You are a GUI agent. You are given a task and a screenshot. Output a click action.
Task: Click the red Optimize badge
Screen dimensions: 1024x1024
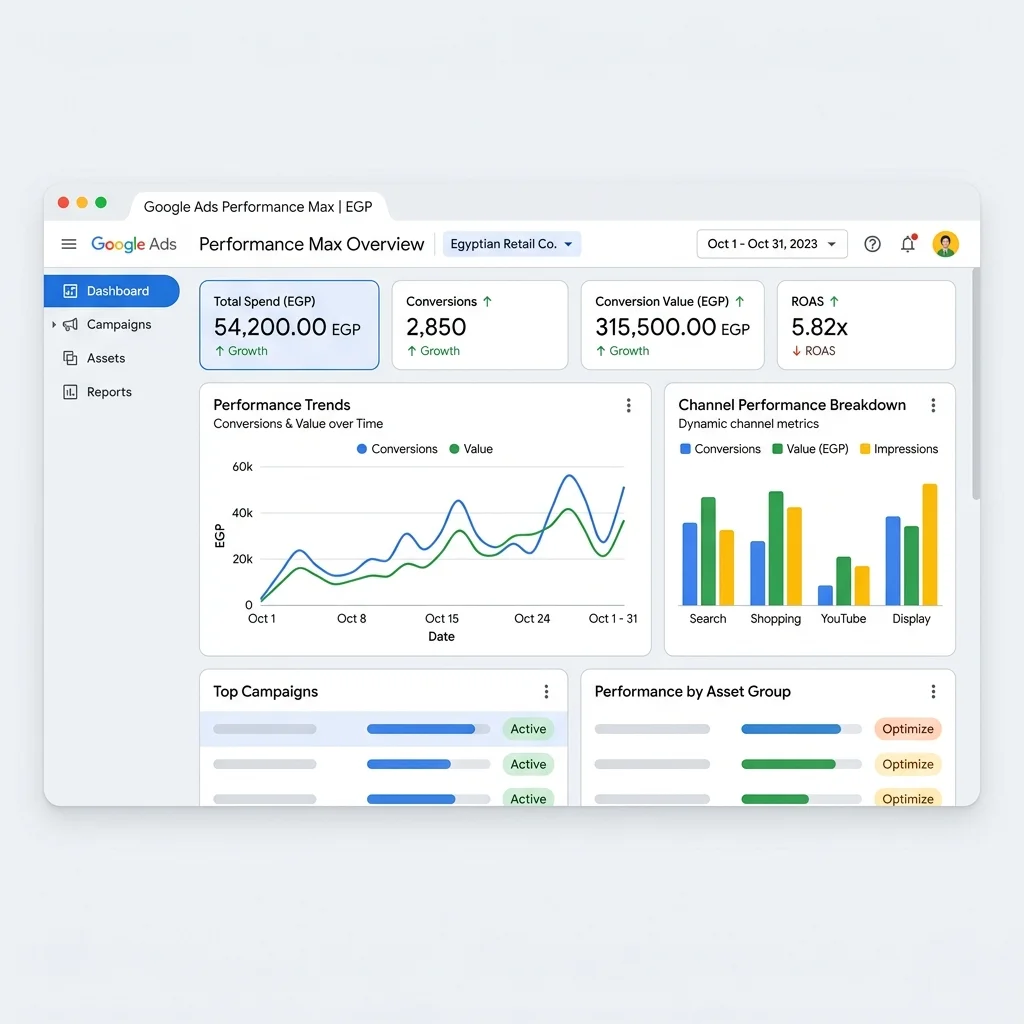[908, 729]
